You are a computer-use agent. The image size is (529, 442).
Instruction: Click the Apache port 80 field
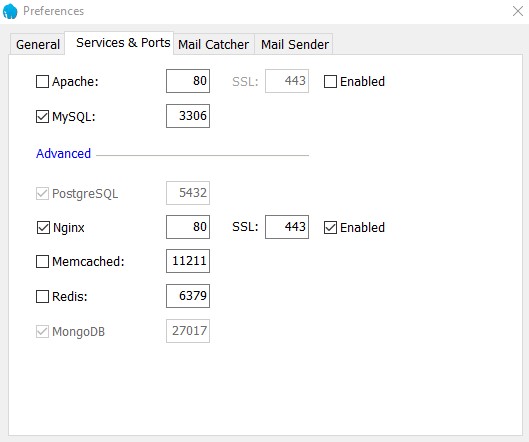(x=188, y=81)
